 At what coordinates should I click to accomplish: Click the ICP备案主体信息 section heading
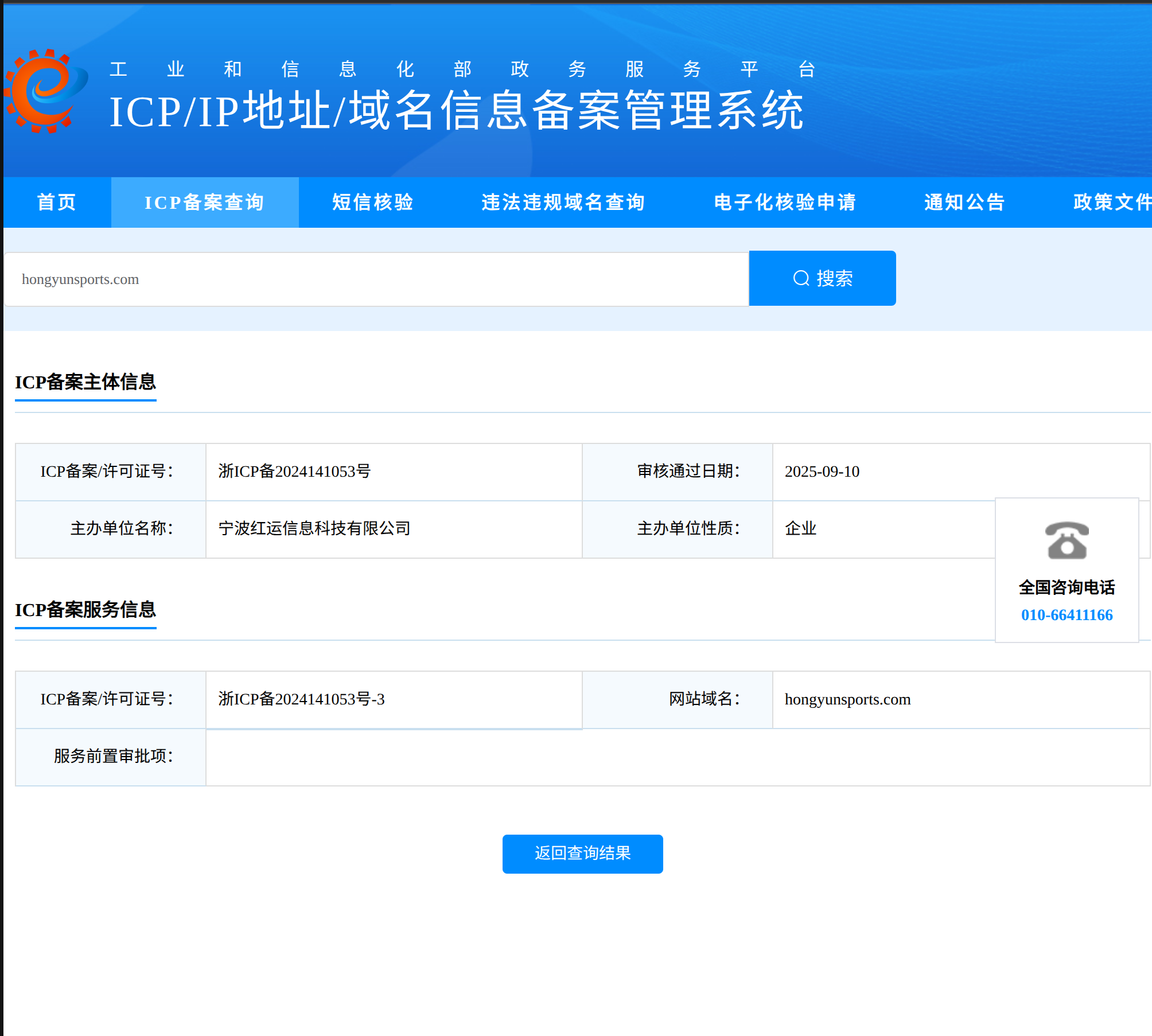coord(85,382)
